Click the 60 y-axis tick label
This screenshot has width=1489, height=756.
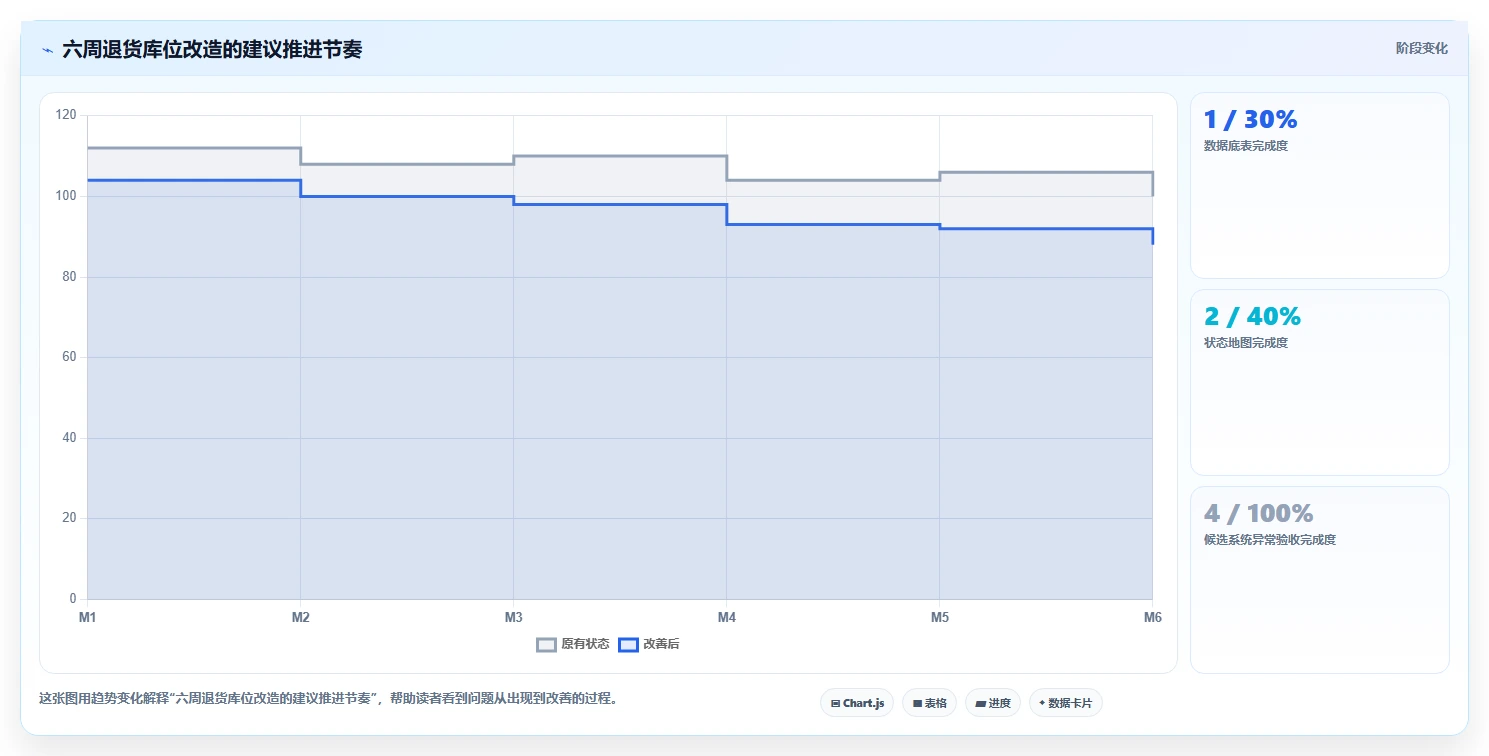(69, 357)
